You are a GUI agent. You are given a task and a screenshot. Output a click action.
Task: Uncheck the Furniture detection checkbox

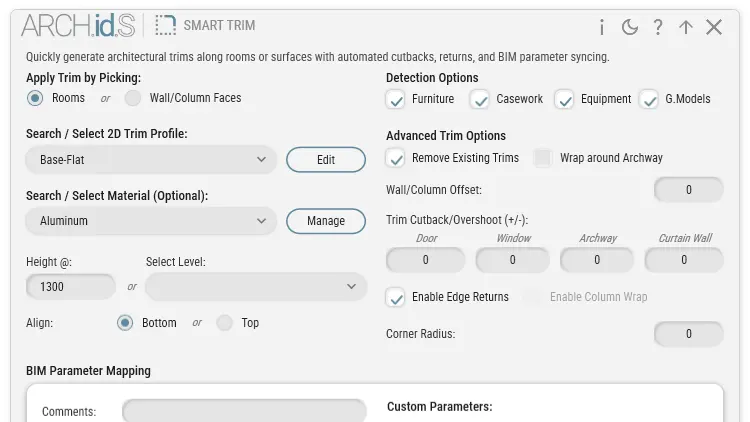[396, 100]
